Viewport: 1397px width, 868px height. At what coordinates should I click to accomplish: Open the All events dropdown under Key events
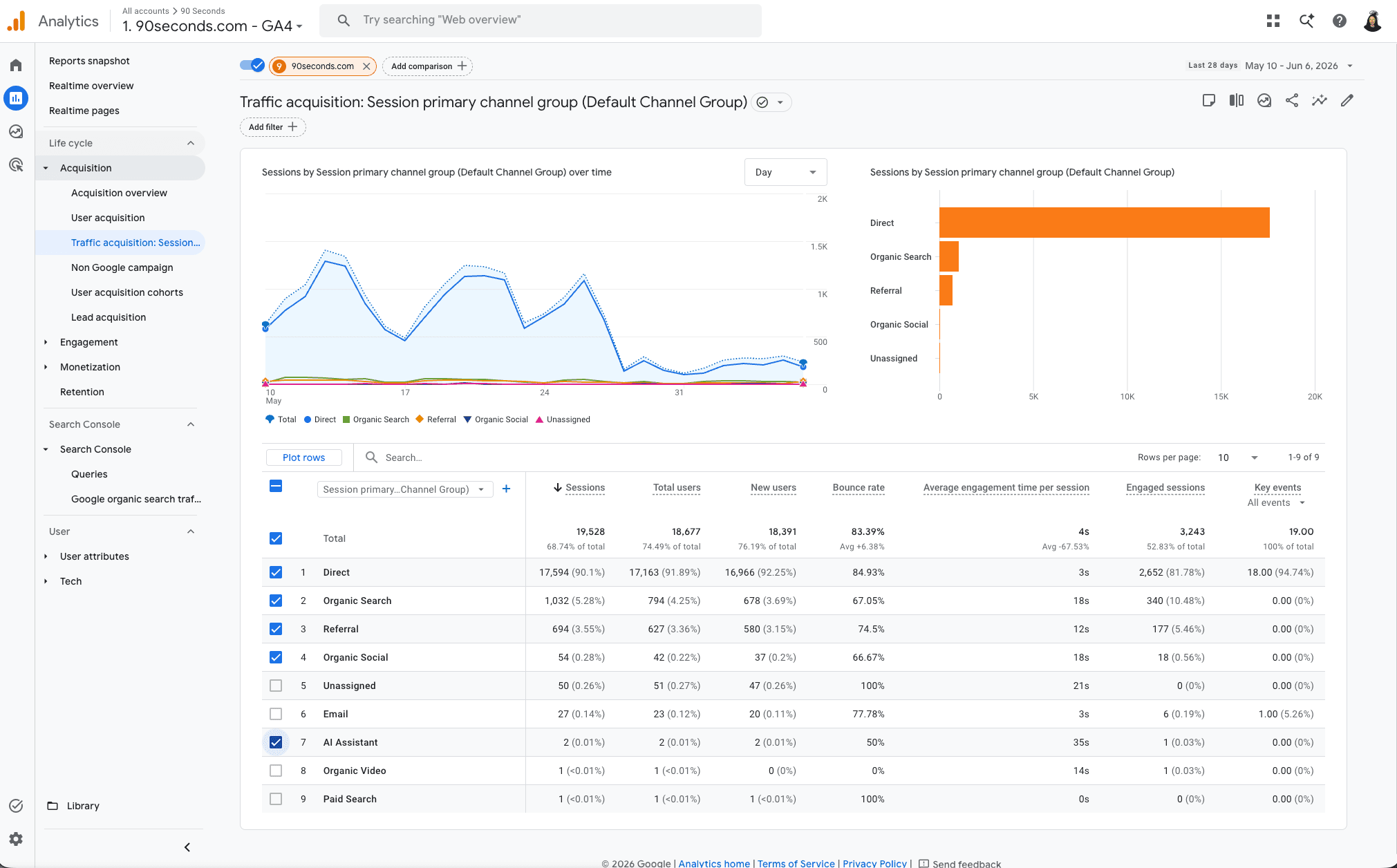1276,502
